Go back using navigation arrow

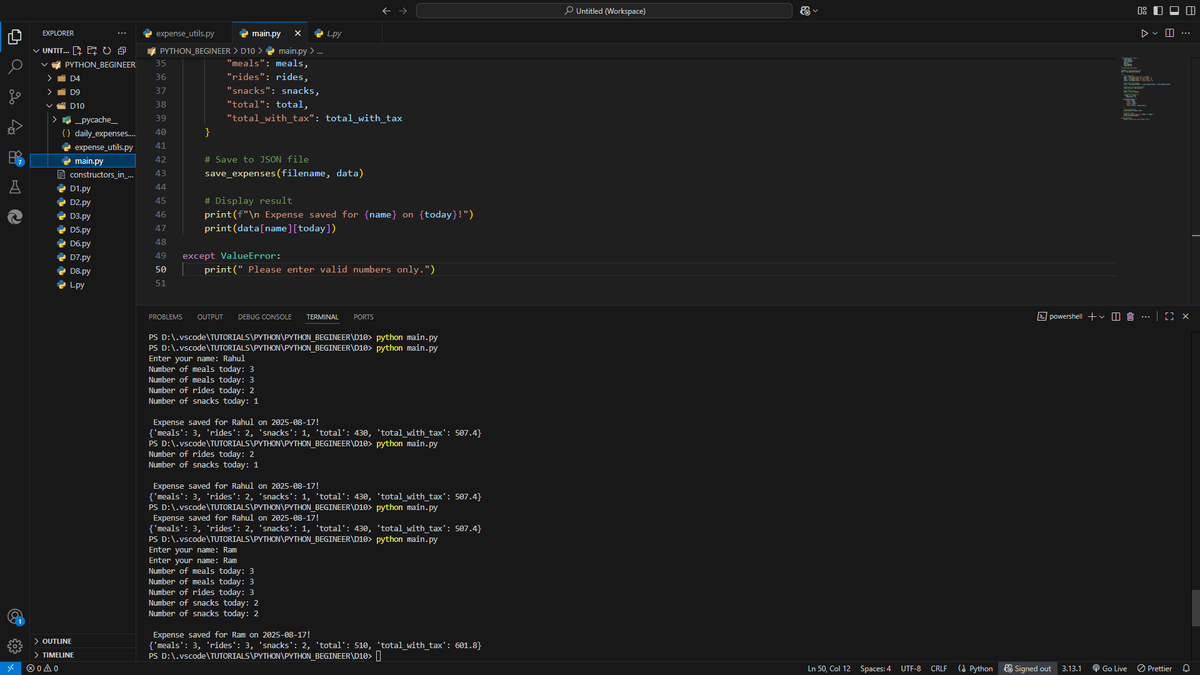[386, 11]
